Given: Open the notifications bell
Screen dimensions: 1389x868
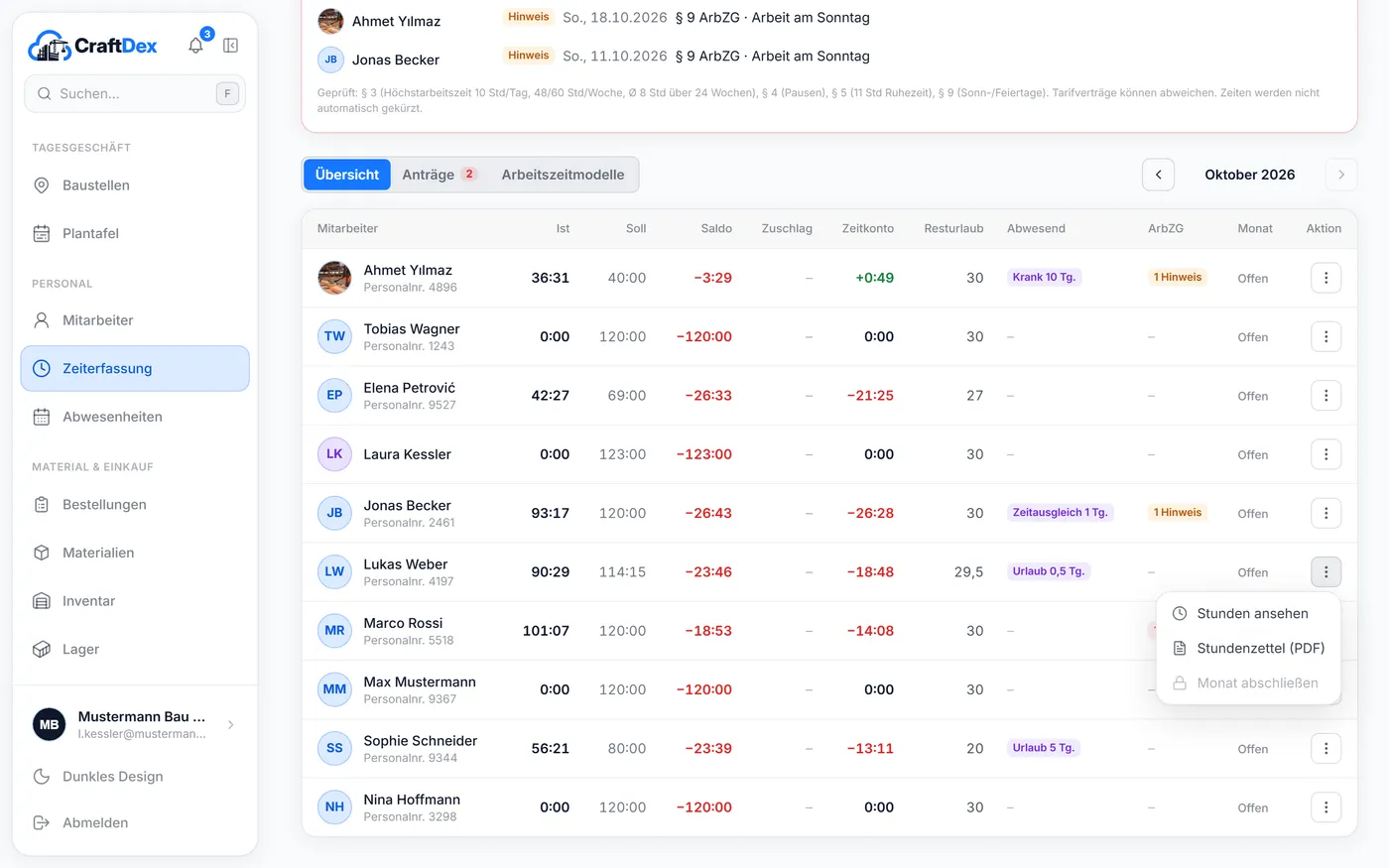Looking at the screenshot, I should click(196, 46).
